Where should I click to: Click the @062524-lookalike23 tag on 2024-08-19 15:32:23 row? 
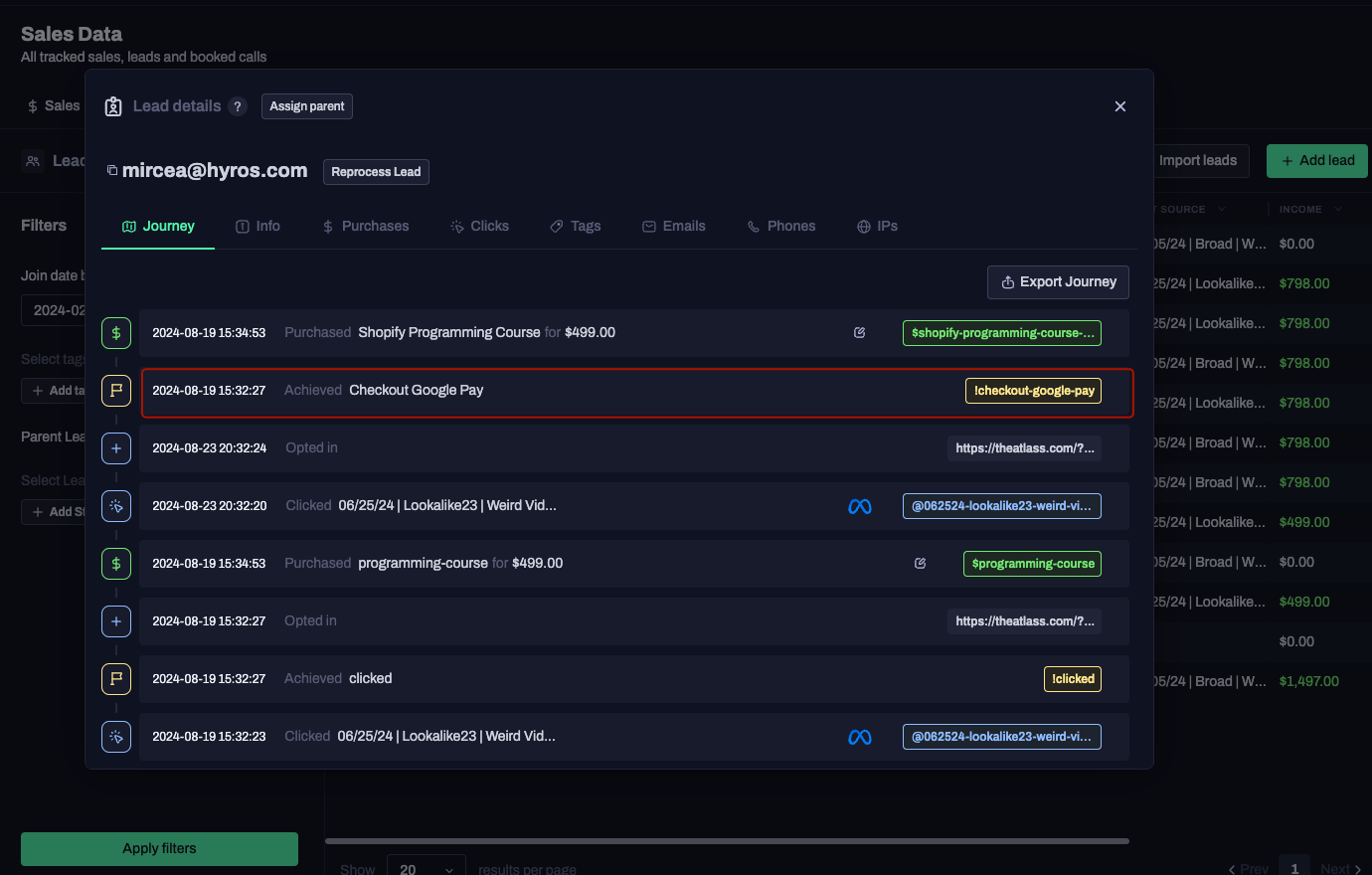pos(1002,737)
